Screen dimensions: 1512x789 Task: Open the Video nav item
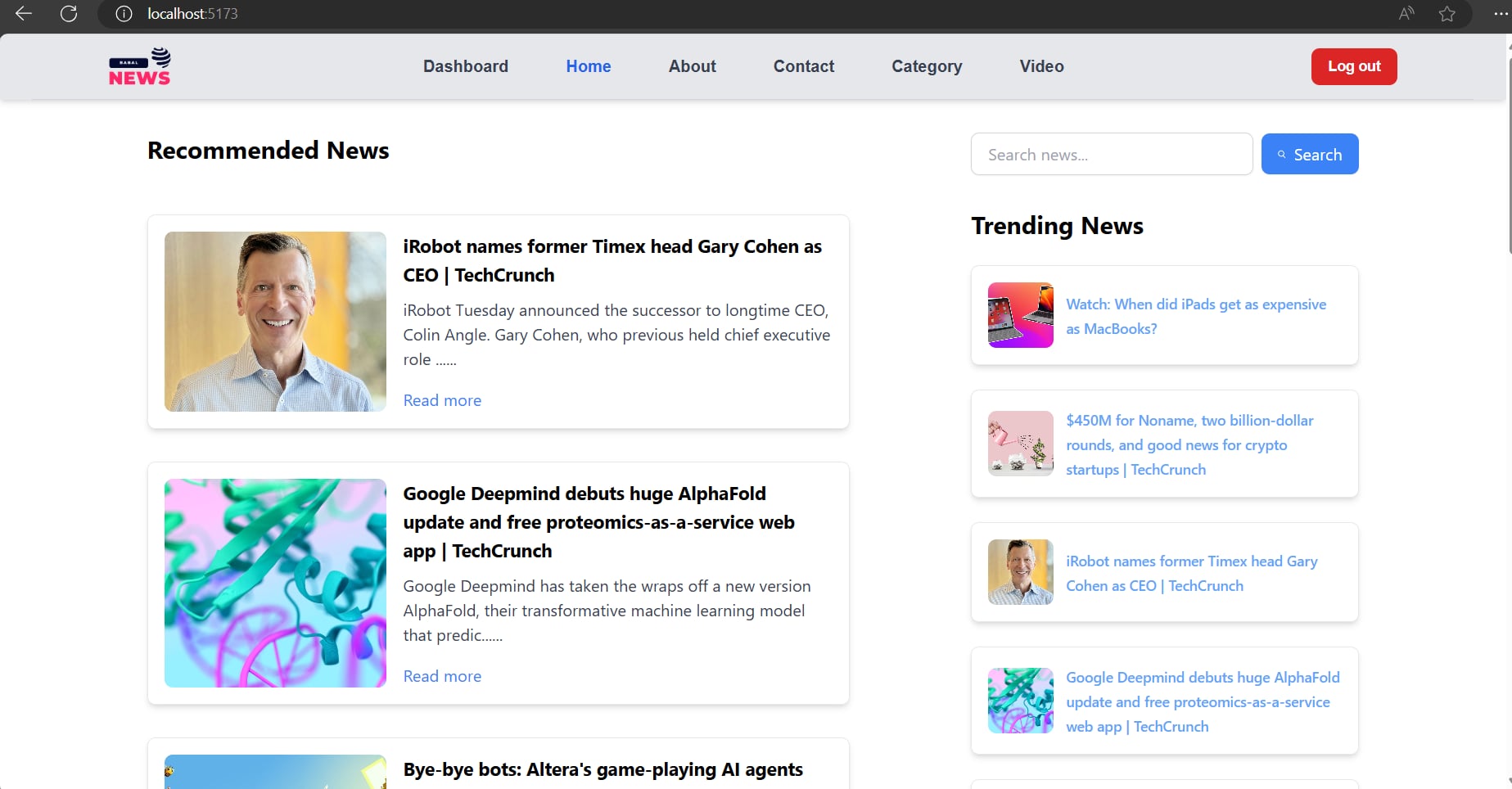(1042, 66)
